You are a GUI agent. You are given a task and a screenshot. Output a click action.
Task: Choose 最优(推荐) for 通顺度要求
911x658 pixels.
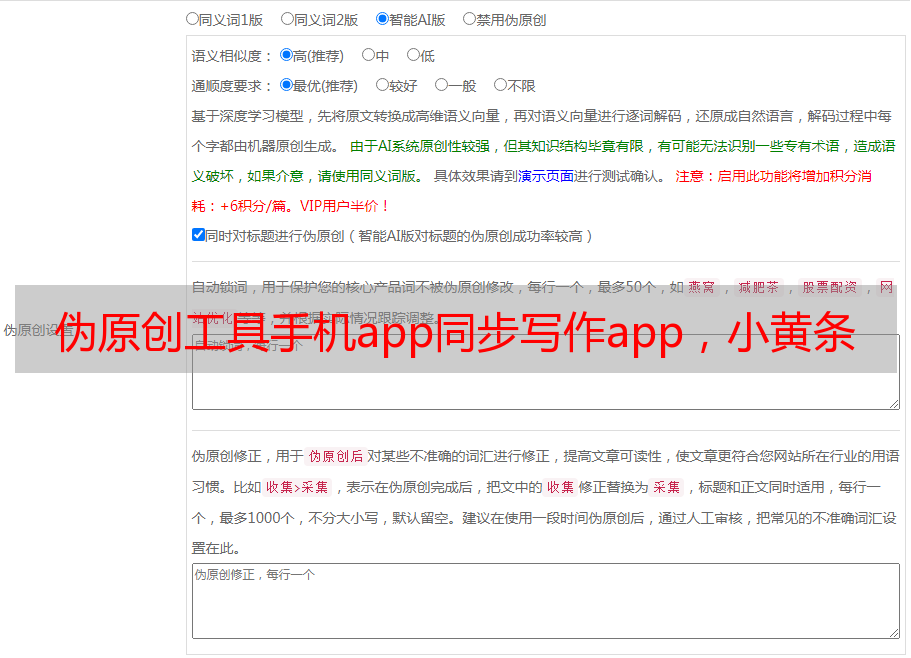287,86
